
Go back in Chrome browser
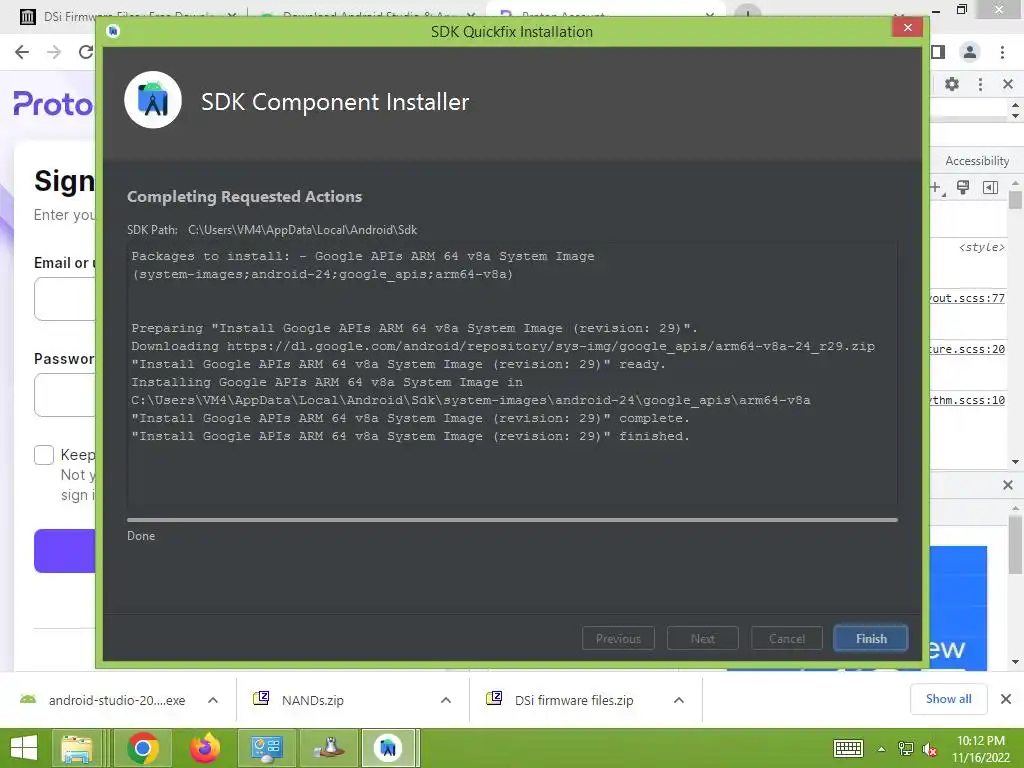22,52
